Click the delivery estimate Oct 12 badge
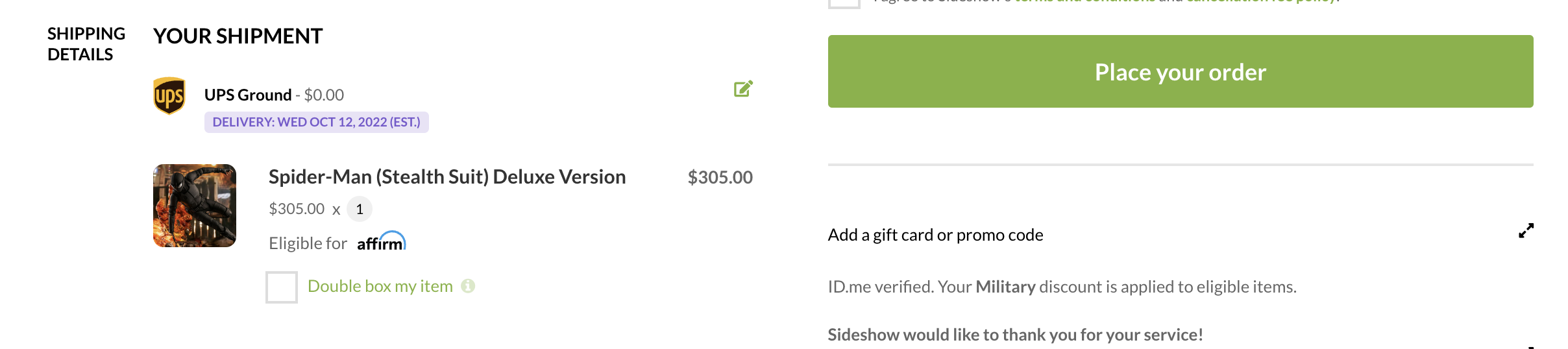 (317, 122)
